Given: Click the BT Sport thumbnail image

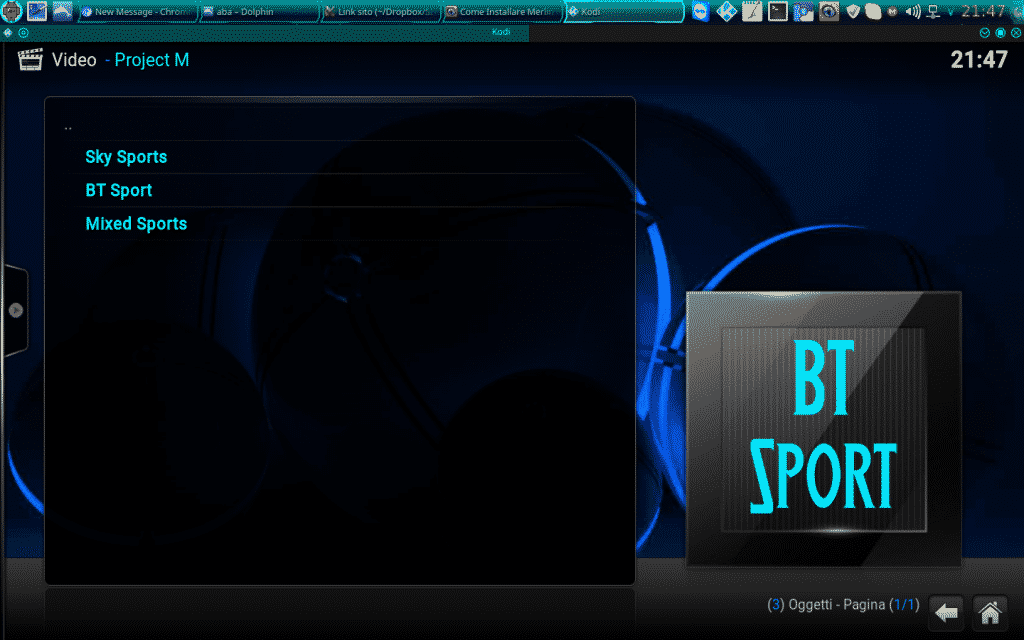Looking at the screenshot, I should [824, 428].
